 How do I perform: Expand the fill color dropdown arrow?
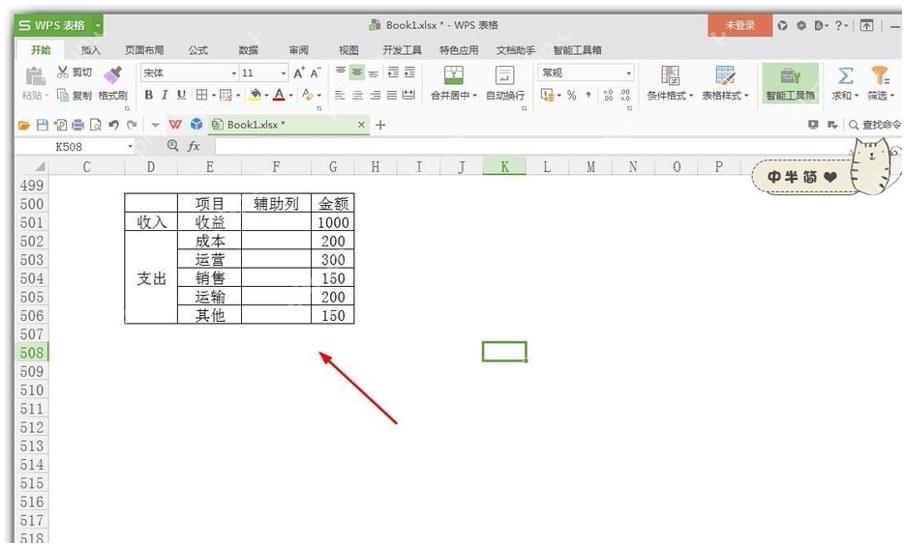266,96
